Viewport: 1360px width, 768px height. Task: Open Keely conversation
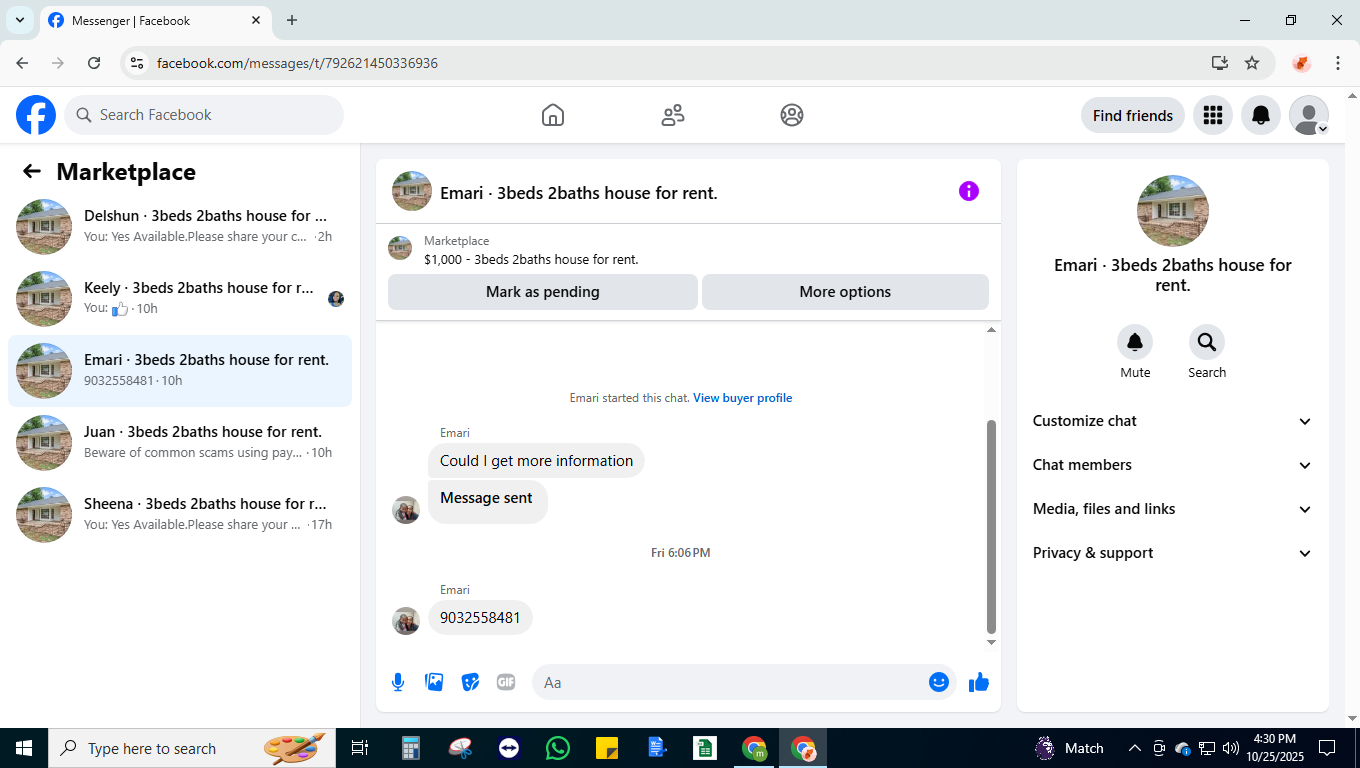click(x=180, y=299)
